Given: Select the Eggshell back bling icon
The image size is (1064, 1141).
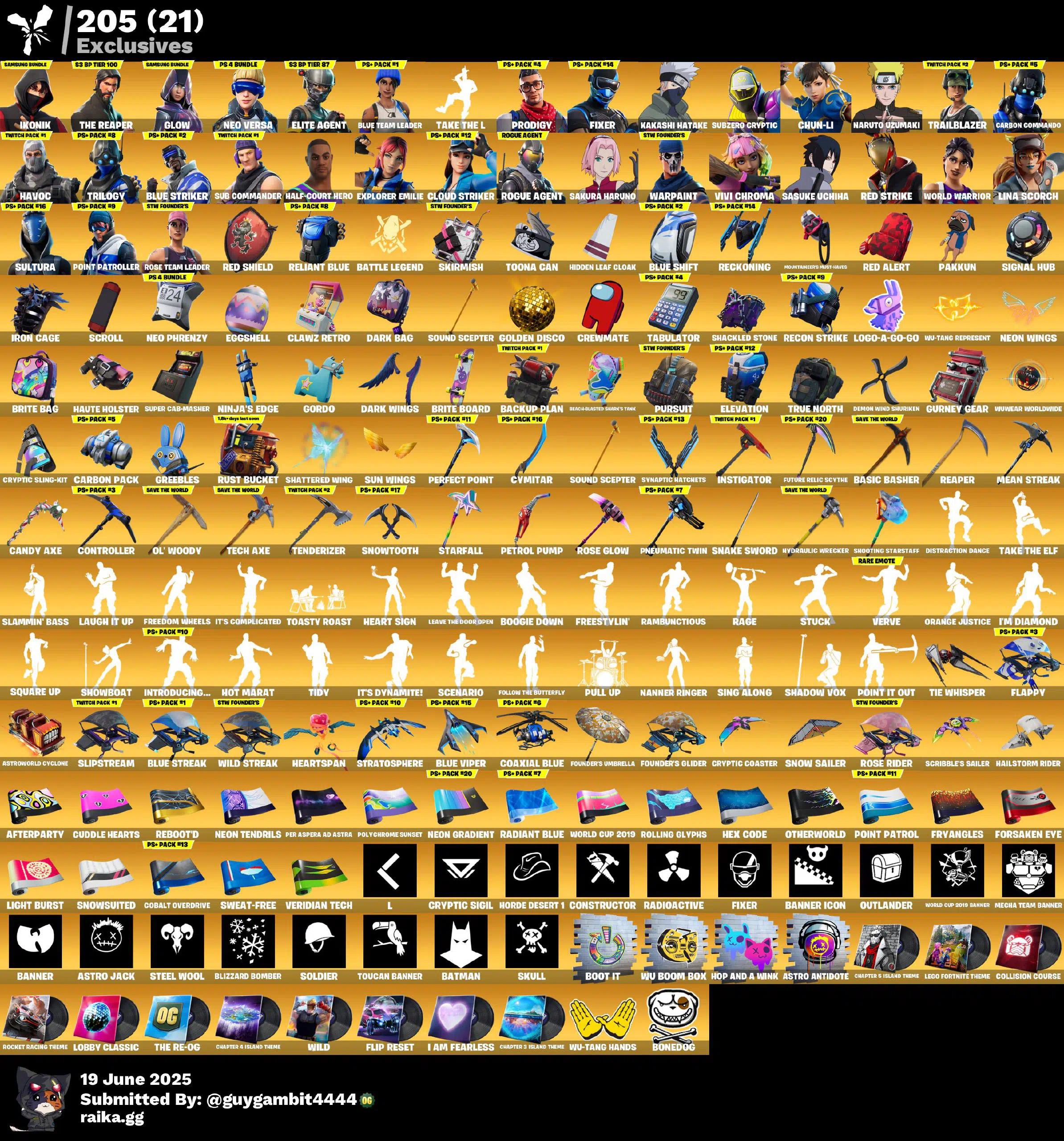Looking at the screenshot, I should [248, 309].
